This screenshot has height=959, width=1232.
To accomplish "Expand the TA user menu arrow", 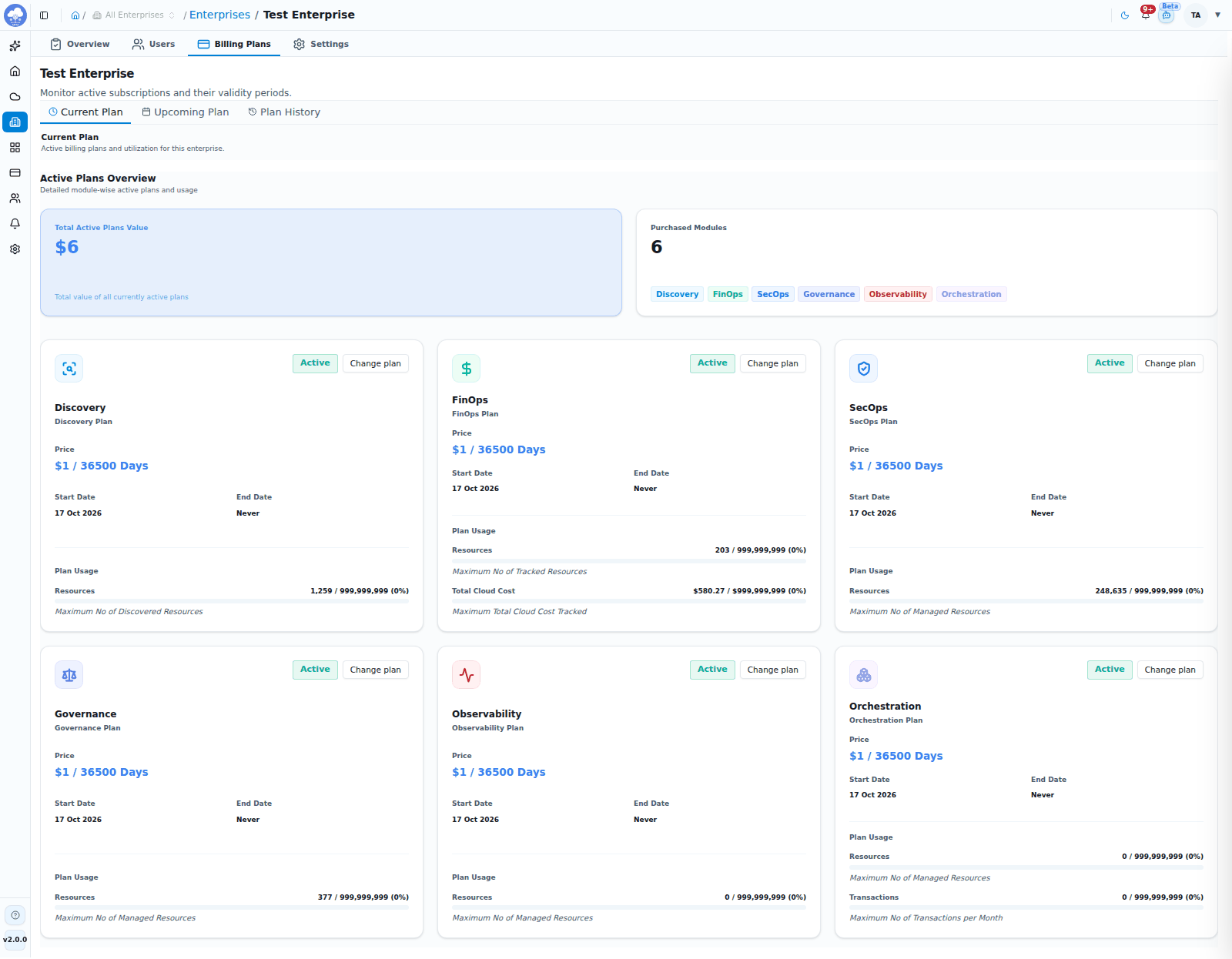I will [x=1217, y=15].
